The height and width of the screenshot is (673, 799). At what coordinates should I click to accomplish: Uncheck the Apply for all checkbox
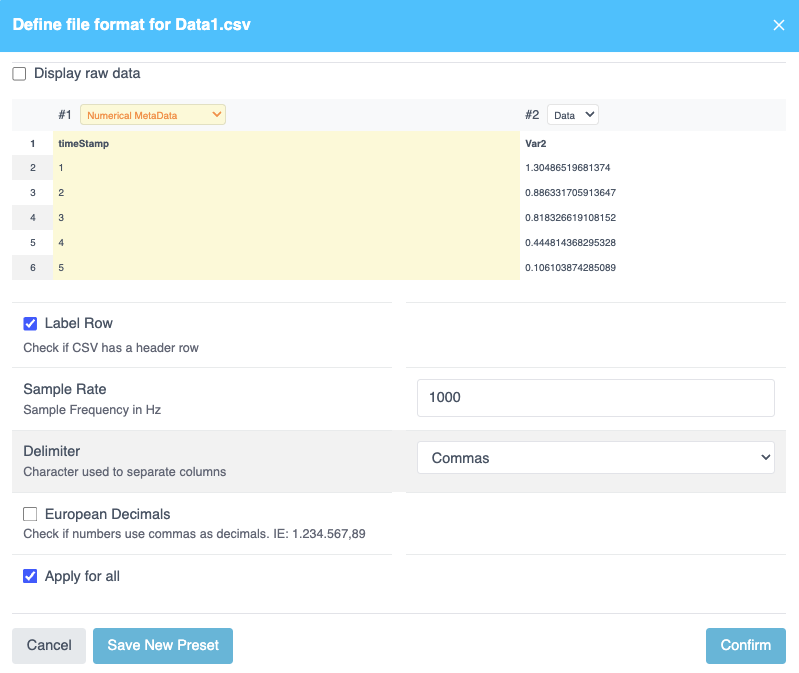click(x=30, y=576)
